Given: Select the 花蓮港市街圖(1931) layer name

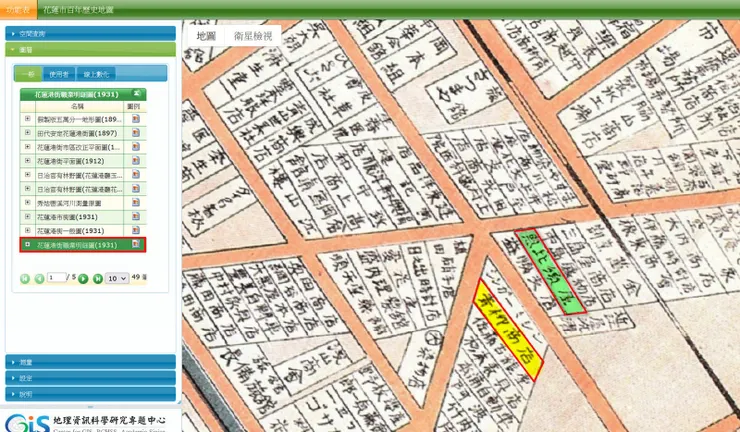Looking at the screenshot, I should click(x=67, y=217).
